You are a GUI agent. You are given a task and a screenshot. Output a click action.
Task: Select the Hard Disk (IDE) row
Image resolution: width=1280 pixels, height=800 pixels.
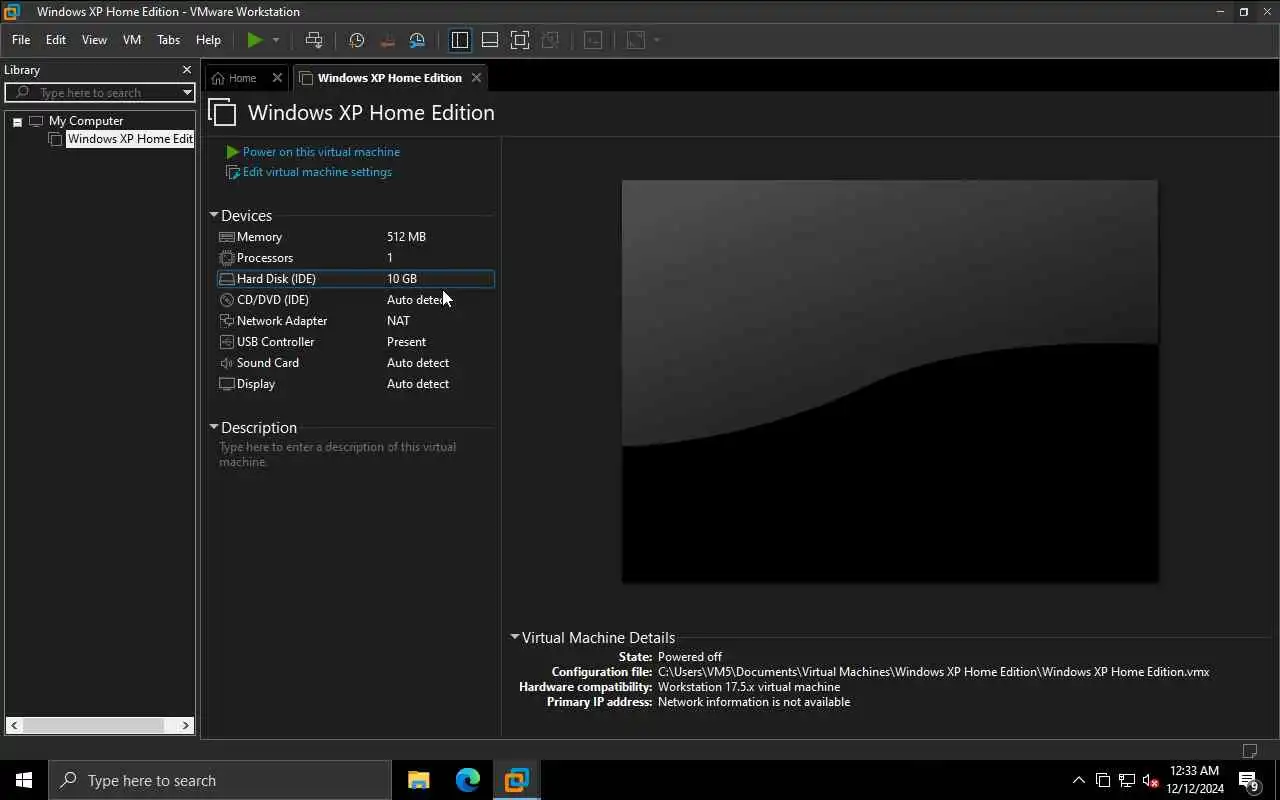tap(355, 279)
